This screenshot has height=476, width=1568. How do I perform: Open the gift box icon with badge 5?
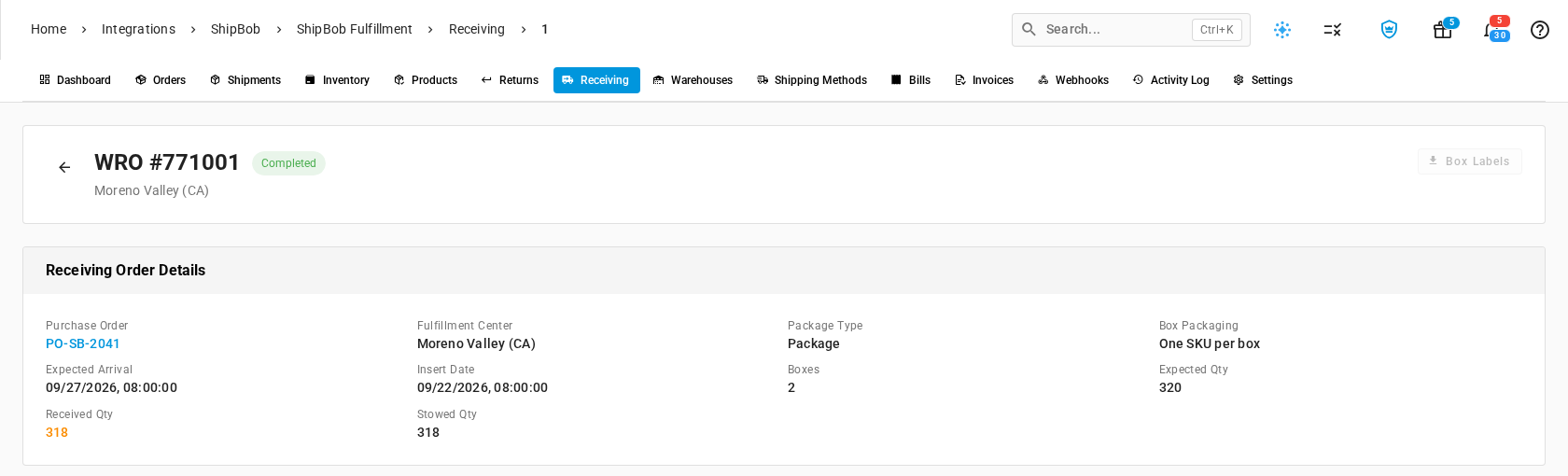pos(1442,30)
